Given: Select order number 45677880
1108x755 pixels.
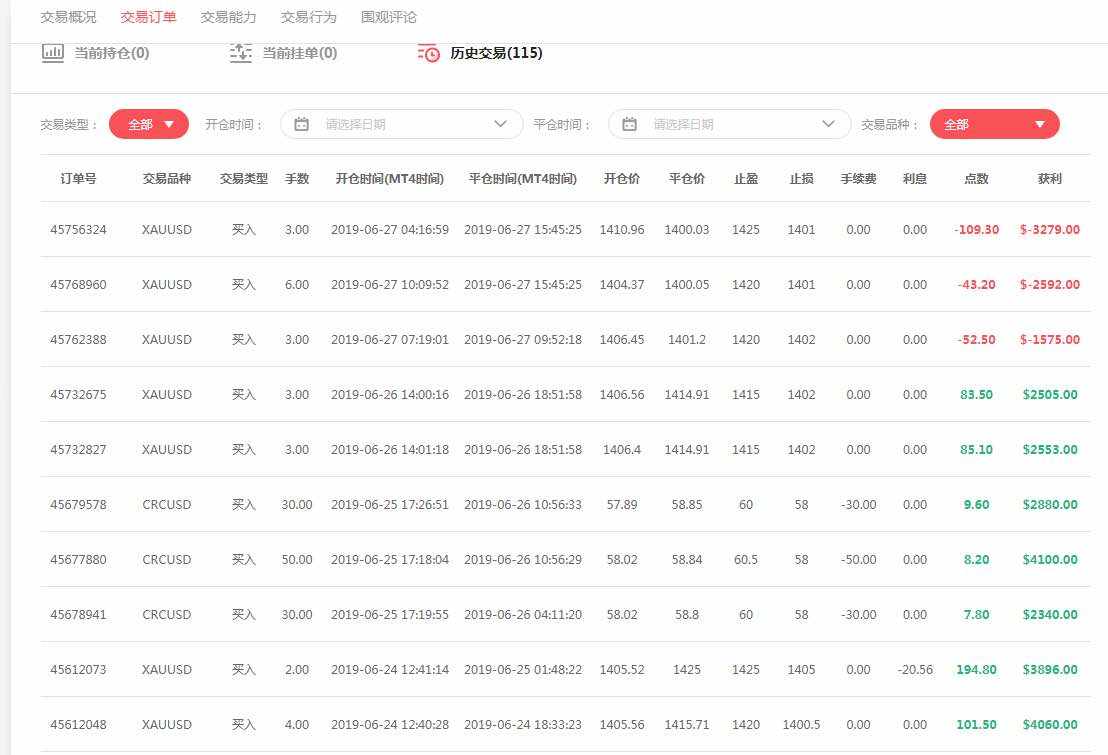Looking at the screenshot, I should pos(78,560).
